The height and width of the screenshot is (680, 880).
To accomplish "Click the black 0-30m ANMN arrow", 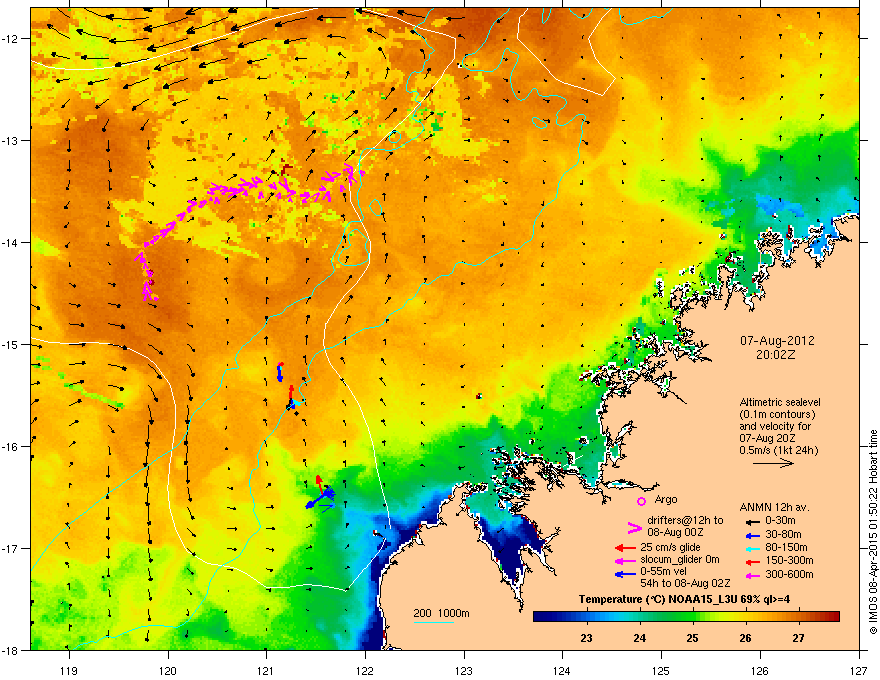I will click(751, 521).
